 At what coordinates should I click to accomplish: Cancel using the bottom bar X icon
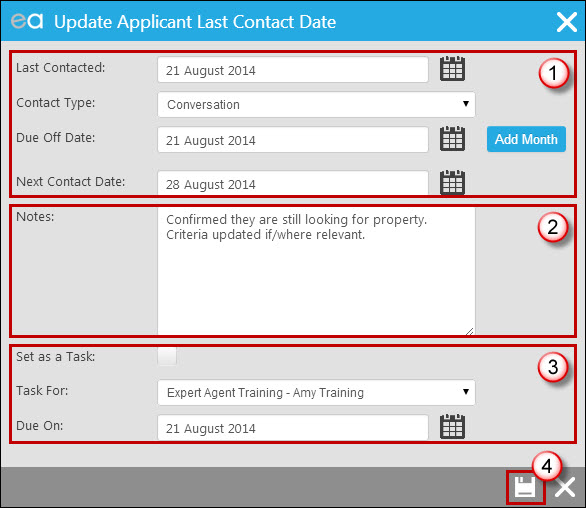(565, 487)
